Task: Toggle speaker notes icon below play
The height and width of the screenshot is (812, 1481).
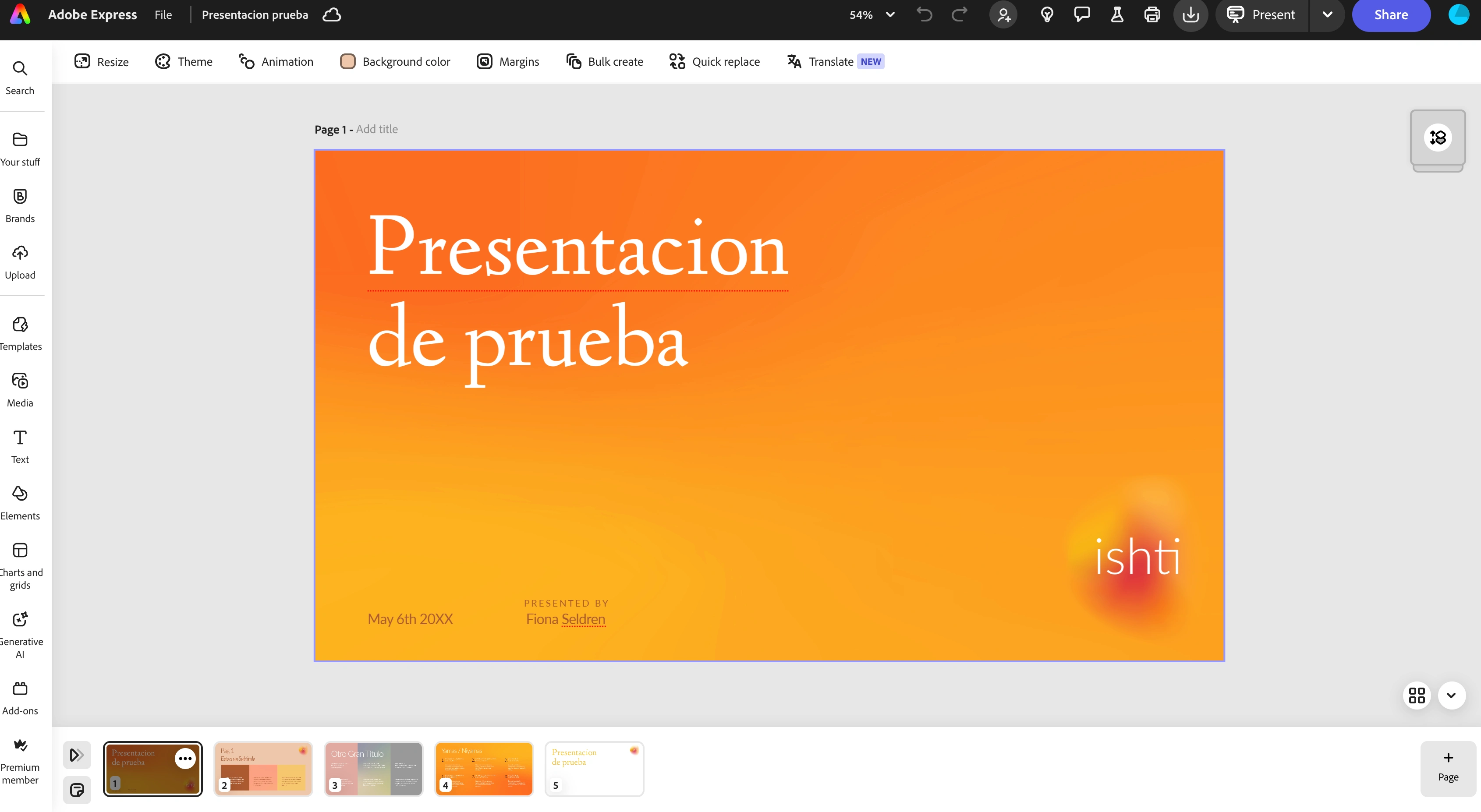Action: [x=77, y=790]
